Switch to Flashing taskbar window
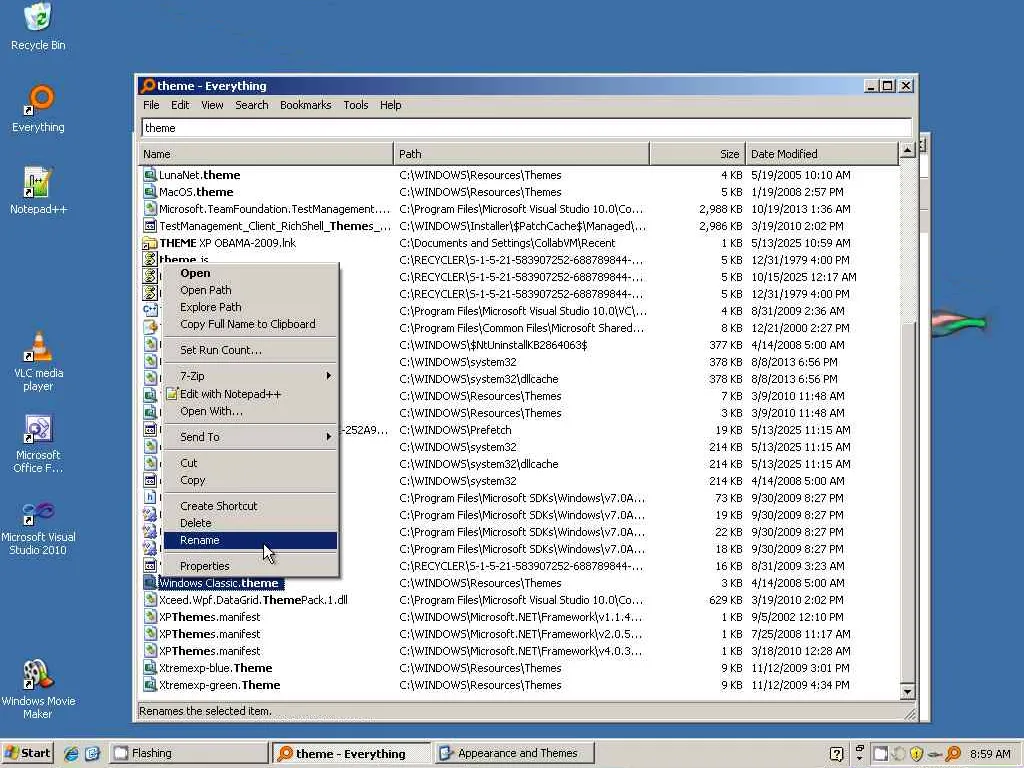This screenshot has height=768, width=1024. (x=189, y=754)
